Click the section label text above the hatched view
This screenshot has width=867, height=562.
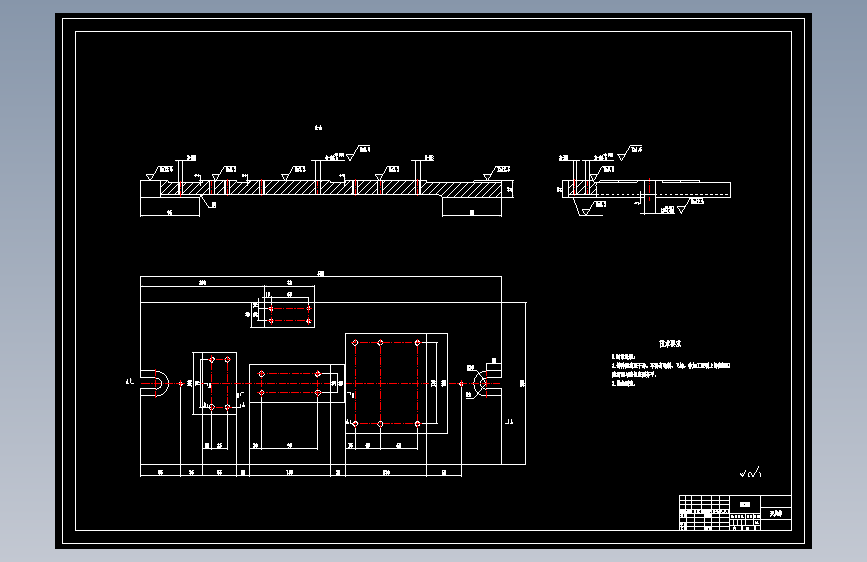click(318, 128)
